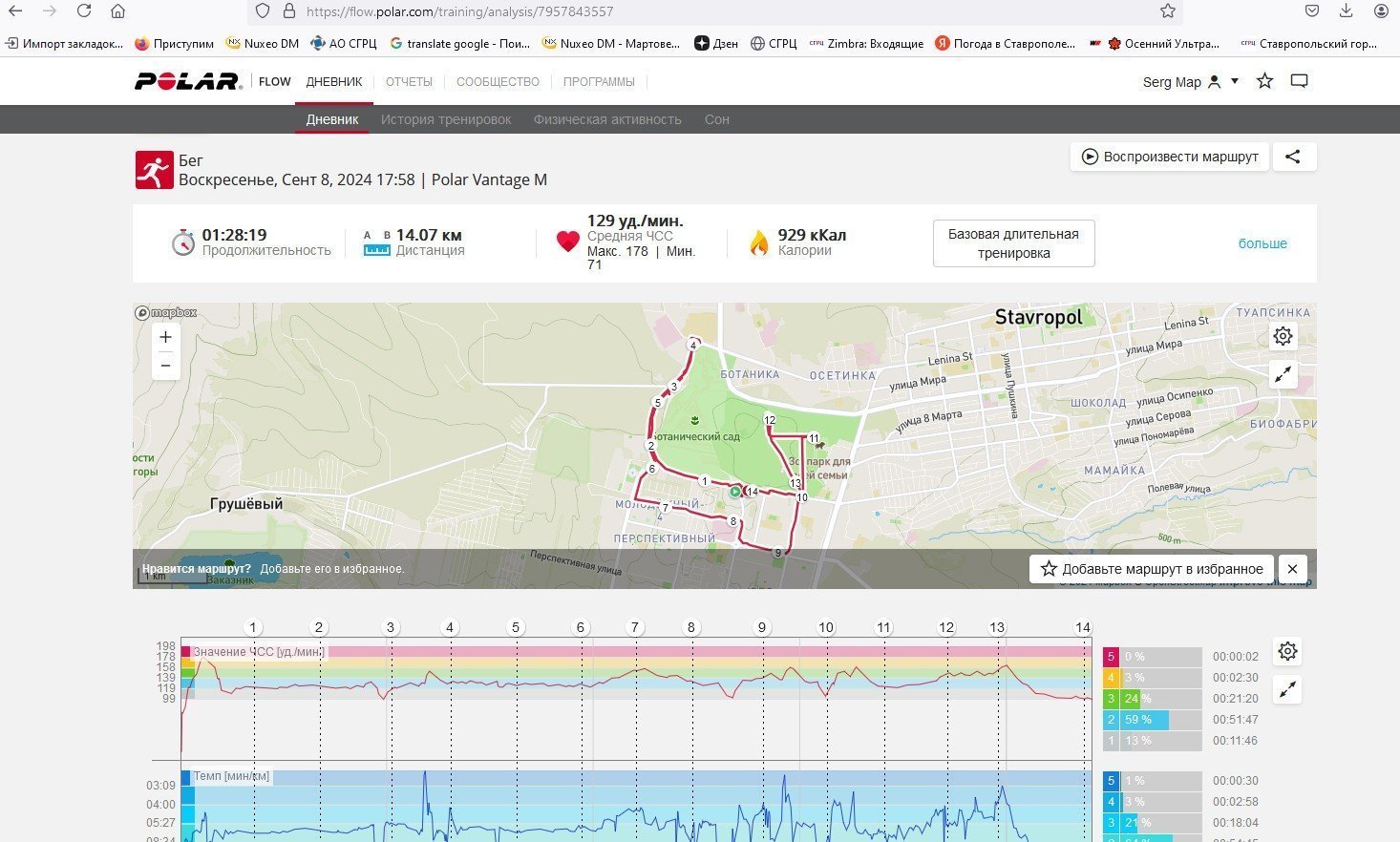Select the Дневник sub-tab
This screenshot has height=842, width=1400.
click(332, 119)
